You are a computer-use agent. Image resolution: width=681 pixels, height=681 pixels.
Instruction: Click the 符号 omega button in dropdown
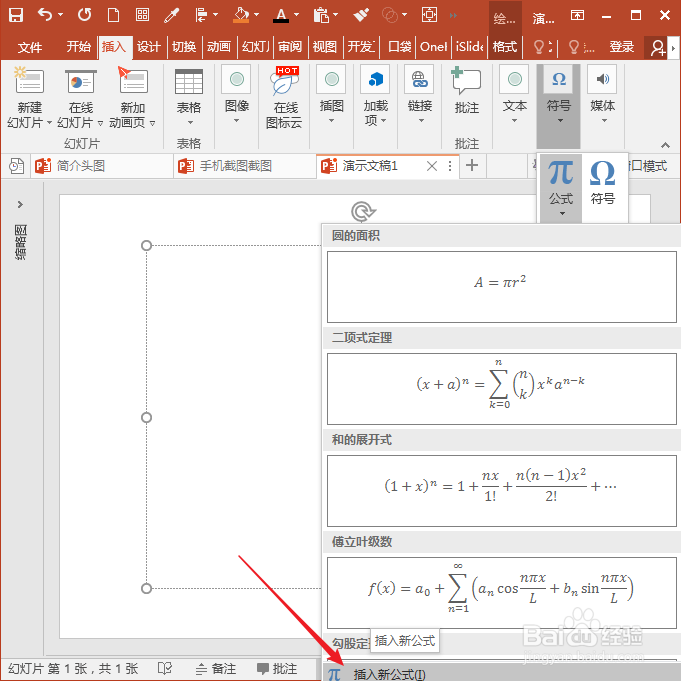point(602,183)
